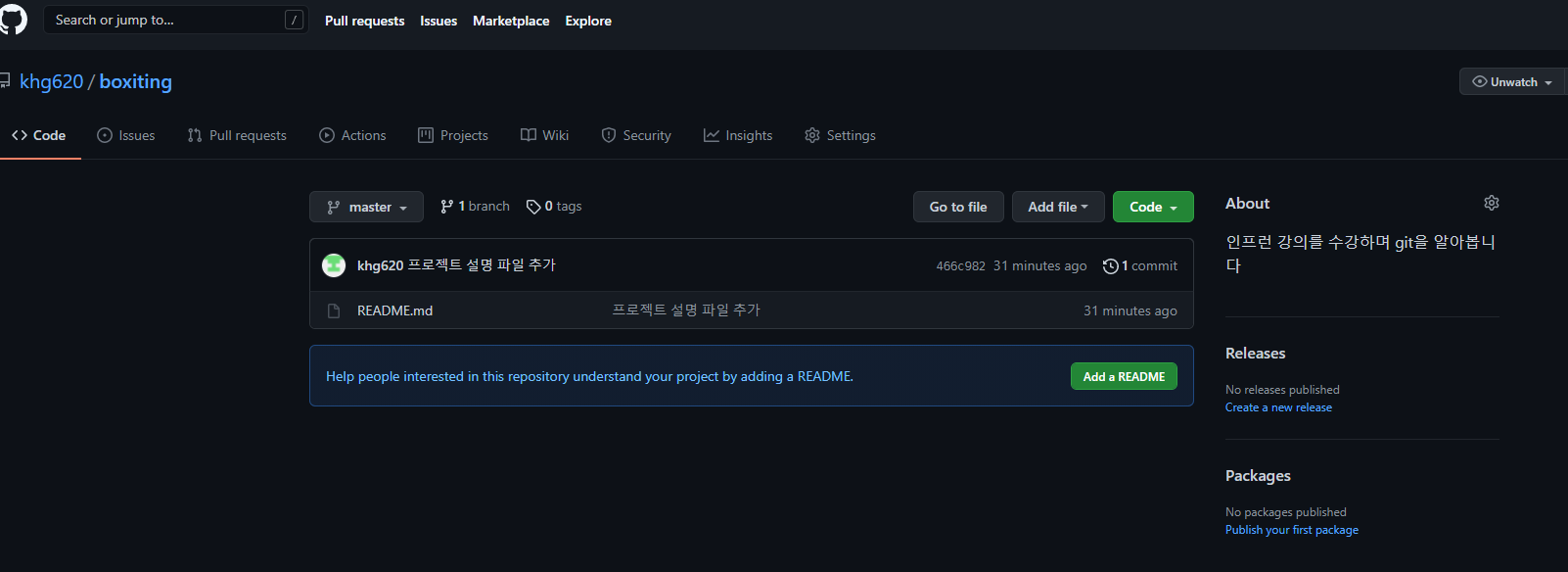Screen dimensions: 1568x572
Task: Switch to the Code tab
Action: [39, 135]
